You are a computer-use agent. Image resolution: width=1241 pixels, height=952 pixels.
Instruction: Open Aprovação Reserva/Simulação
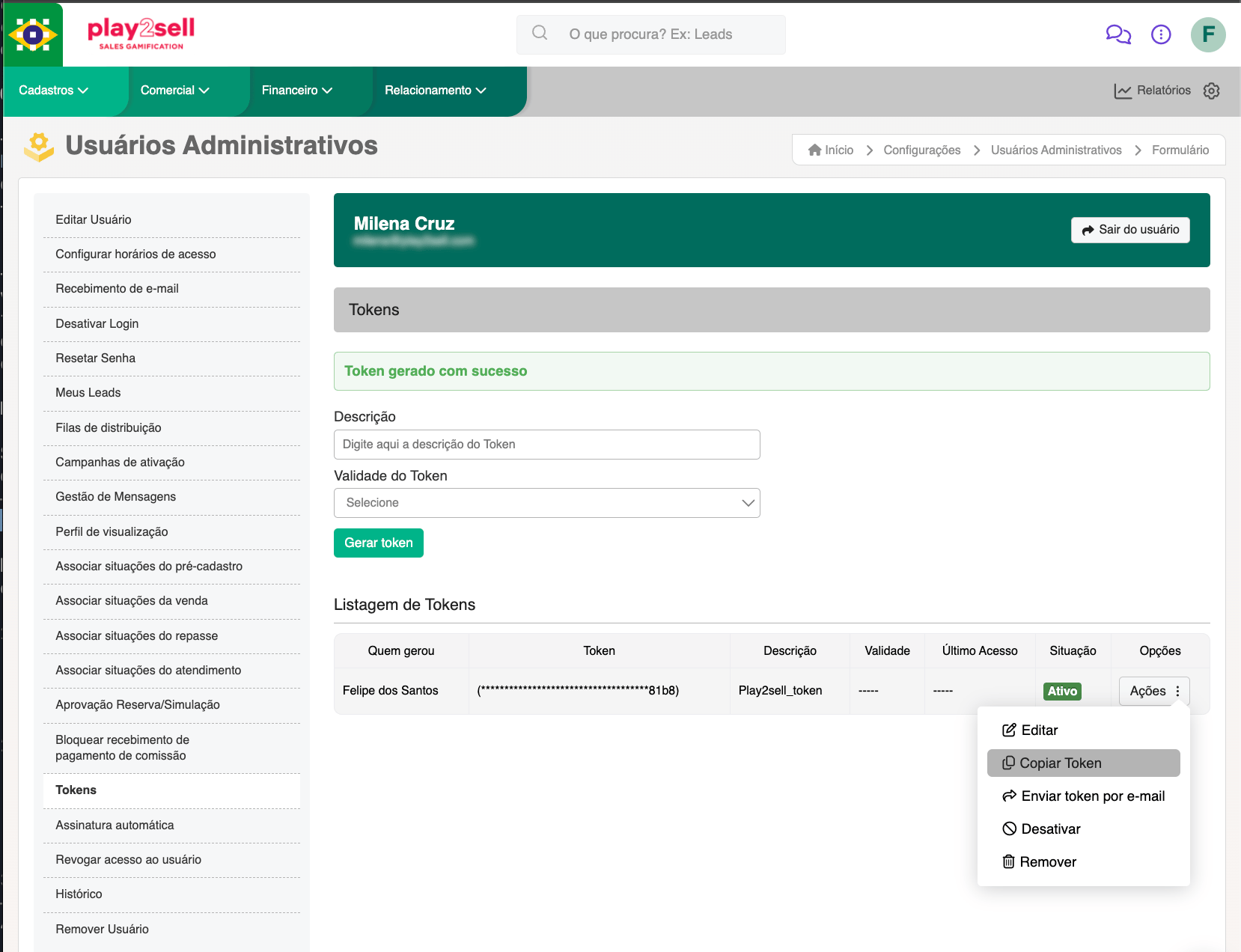[x=171, y=705]
